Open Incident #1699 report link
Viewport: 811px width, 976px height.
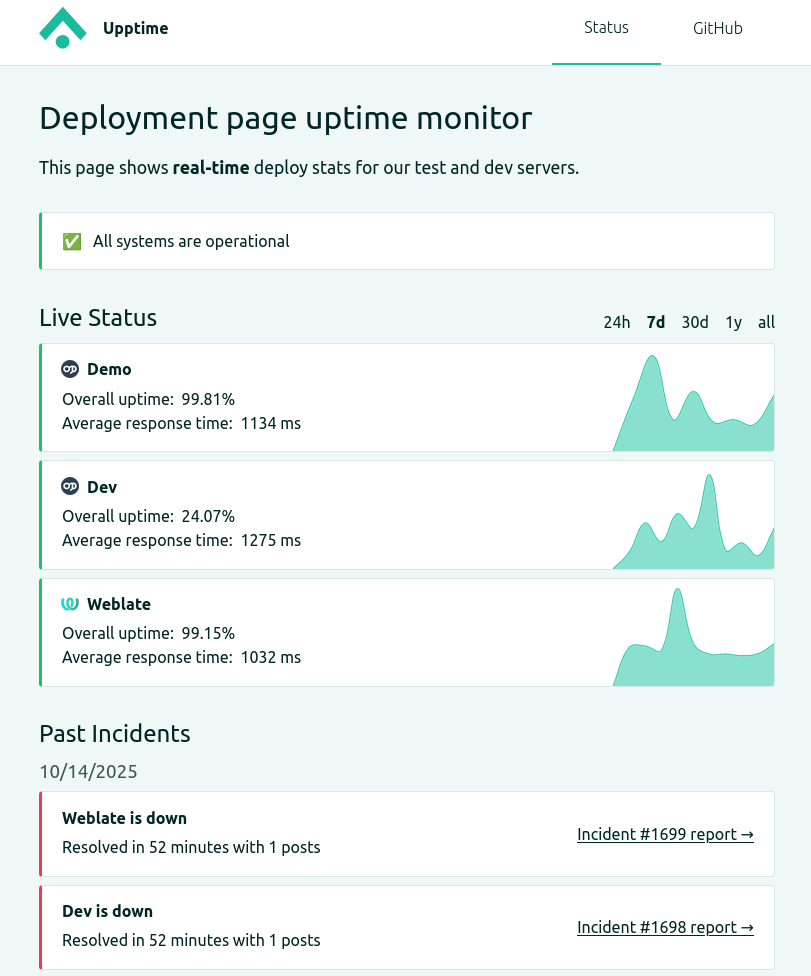pos(665,834)
